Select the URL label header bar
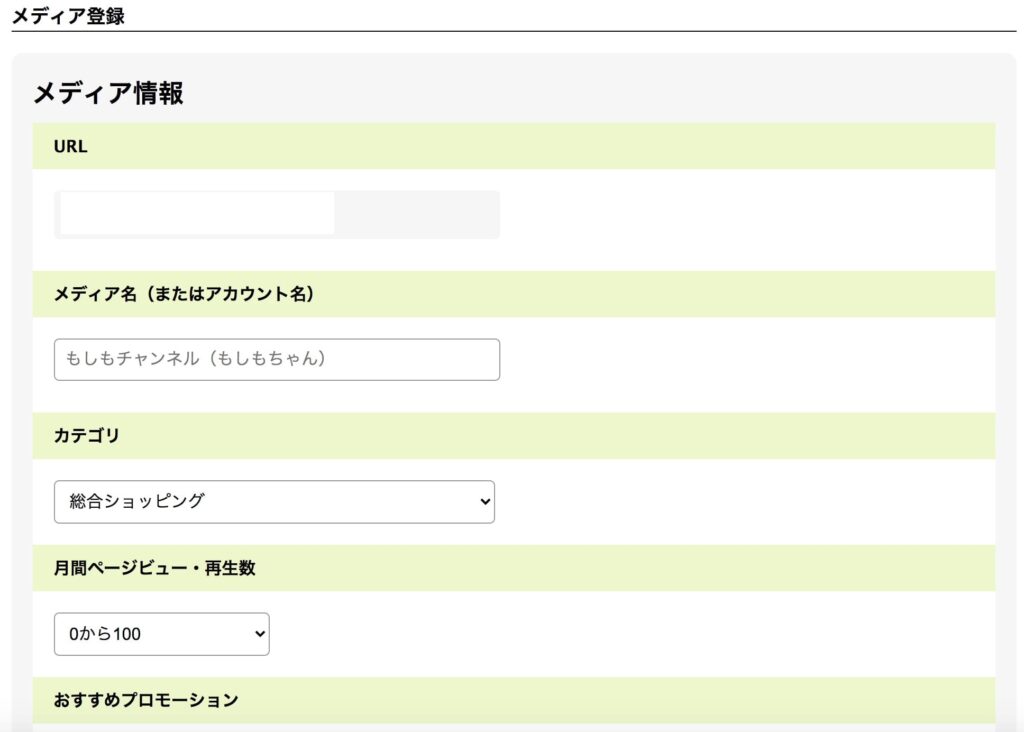This screenshot has height=732, width=1024. click(514, 146)
